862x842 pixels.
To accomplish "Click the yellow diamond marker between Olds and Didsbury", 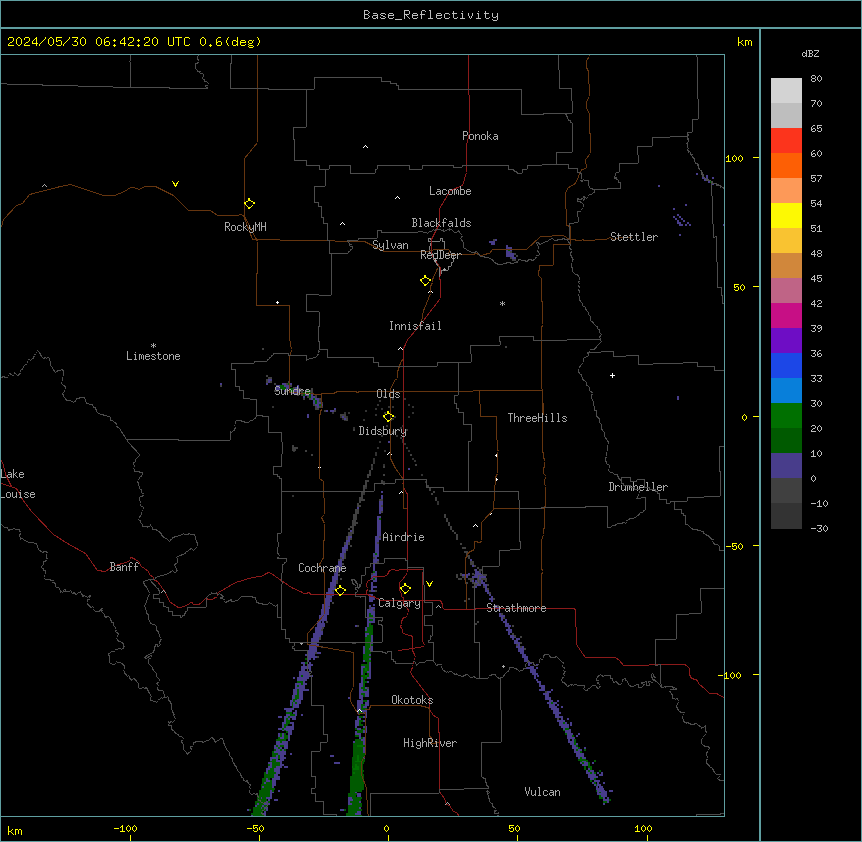I will [x=389, y=417].
